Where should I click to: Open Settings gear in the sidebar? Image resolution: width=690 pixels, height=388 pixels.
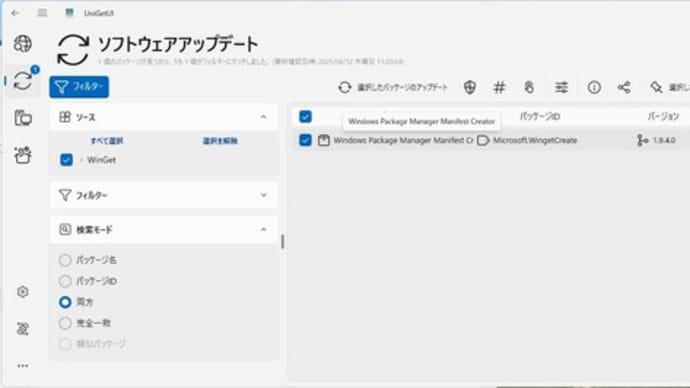point(23,292)
